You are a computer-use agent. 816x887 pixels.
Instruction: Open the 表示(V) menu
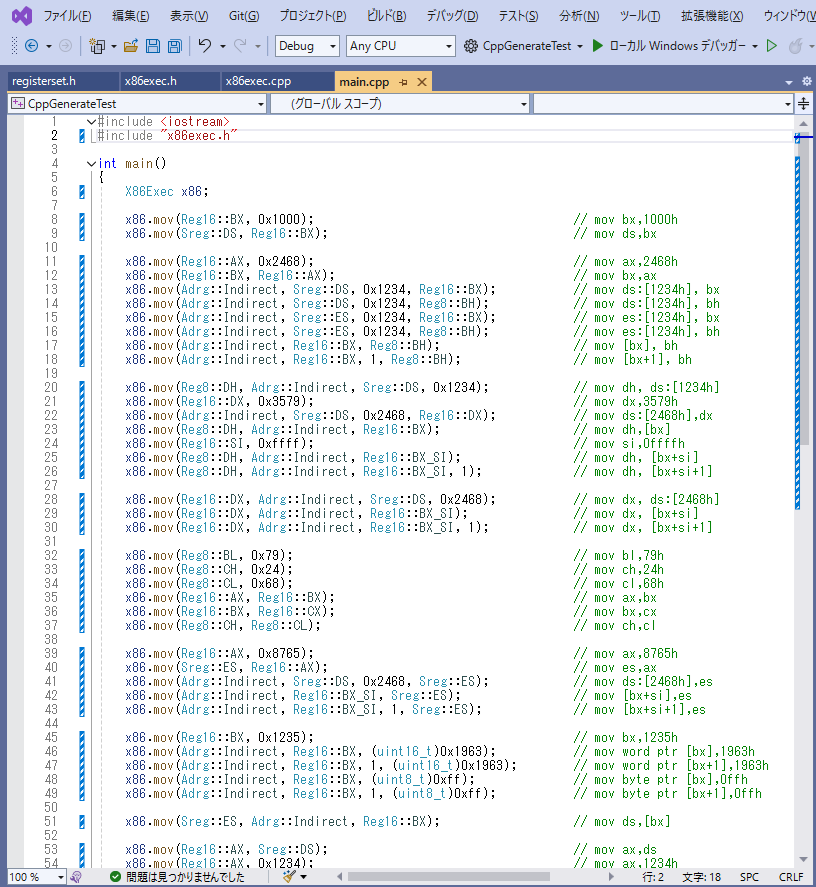point(189,16)
